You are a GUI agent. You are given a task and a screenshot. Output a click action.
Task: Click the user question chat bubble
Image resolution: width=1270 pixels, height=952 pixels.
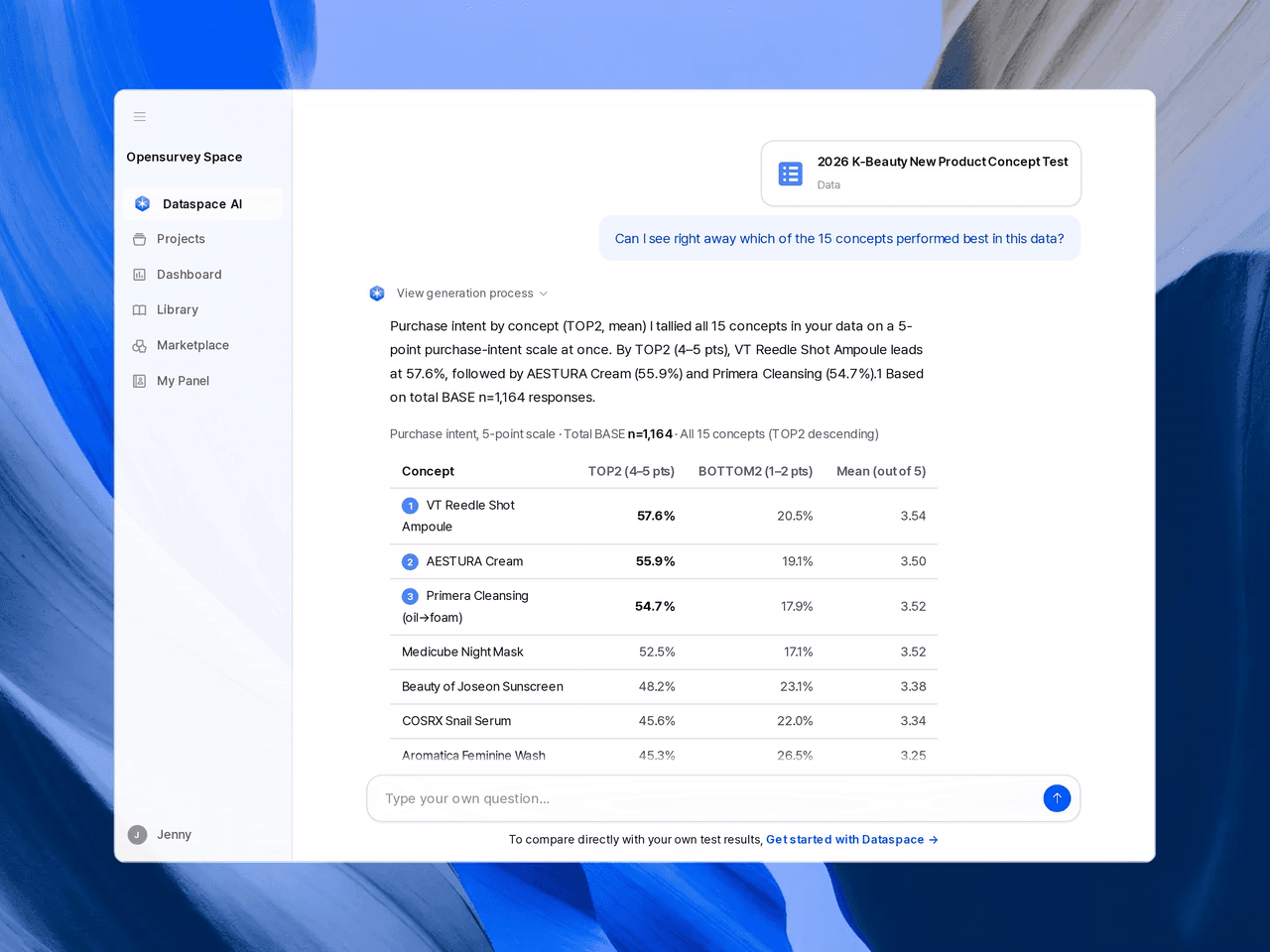[x=839, y=239]
